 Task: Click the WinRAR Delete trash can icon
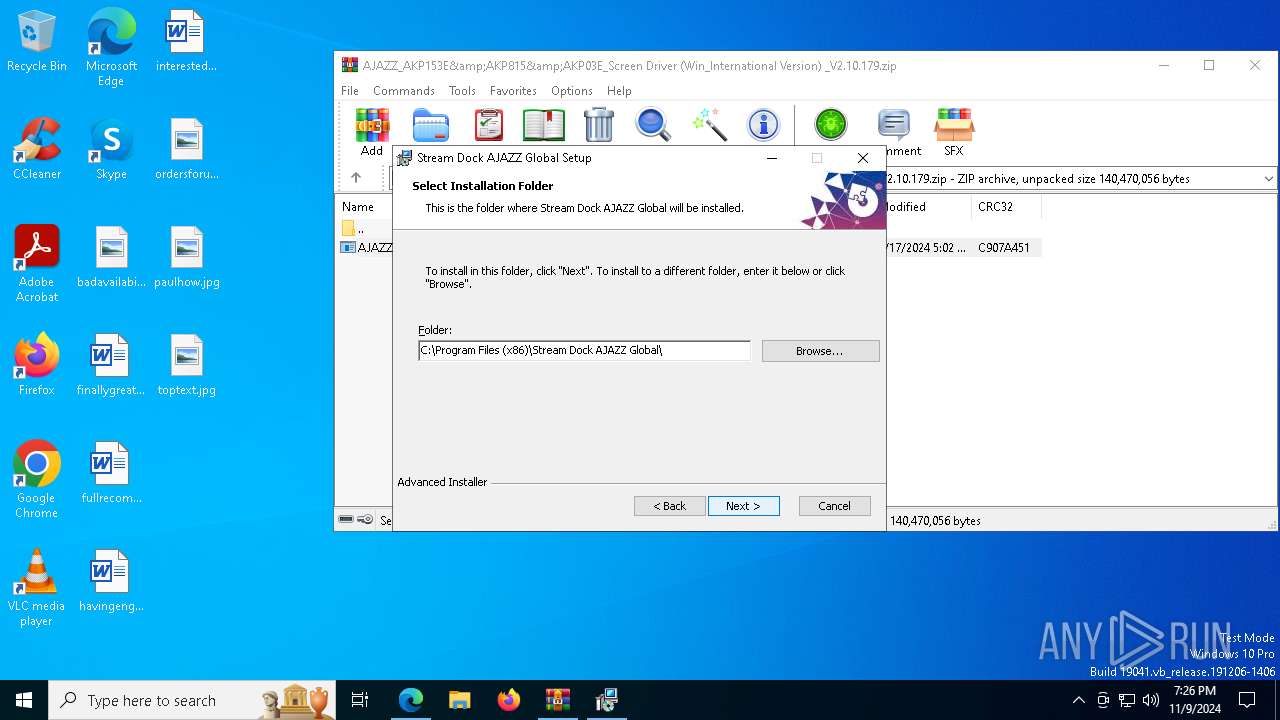pos(598,125)
